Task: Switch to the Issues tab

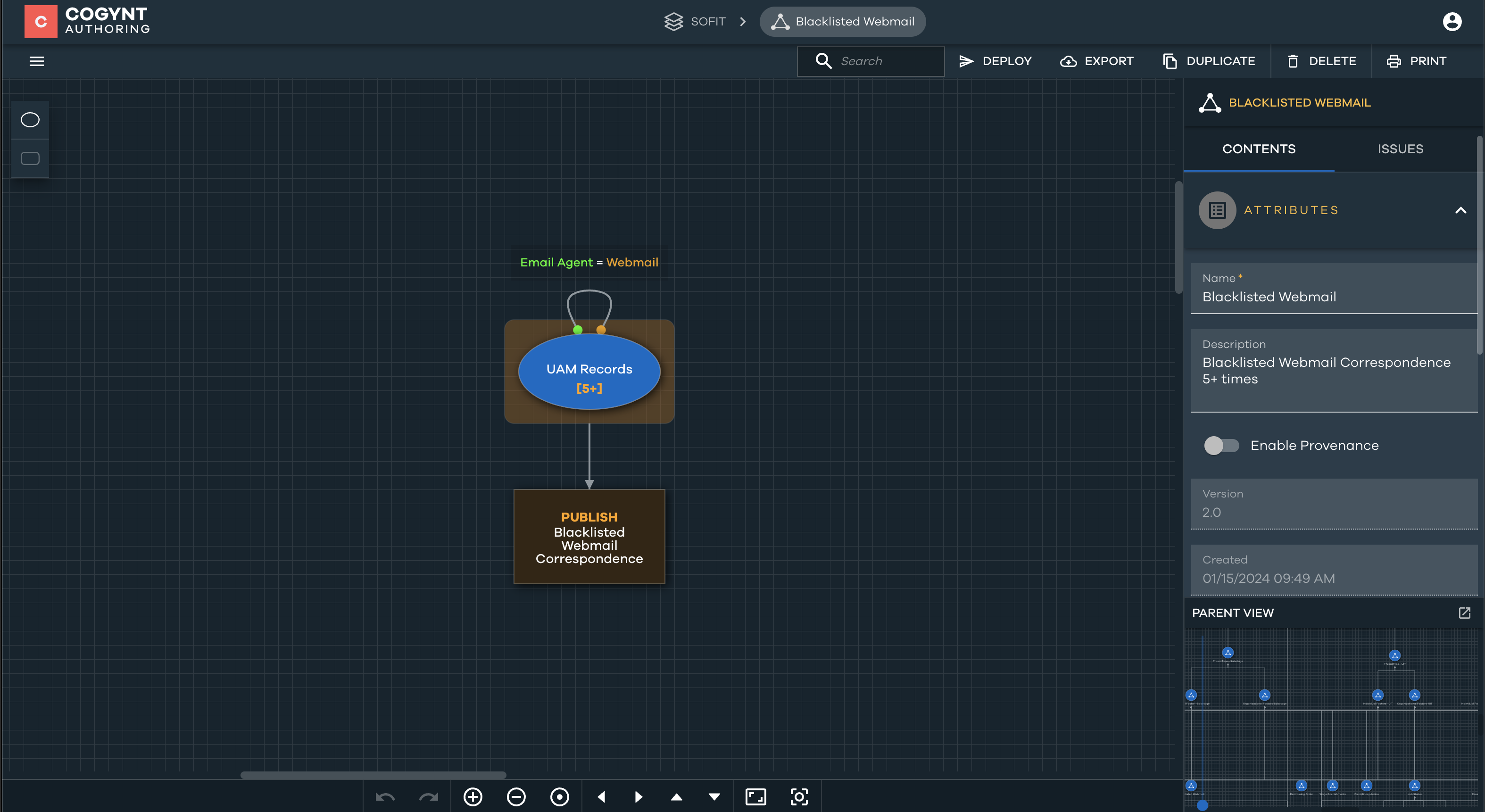Action: point(1400,149)
